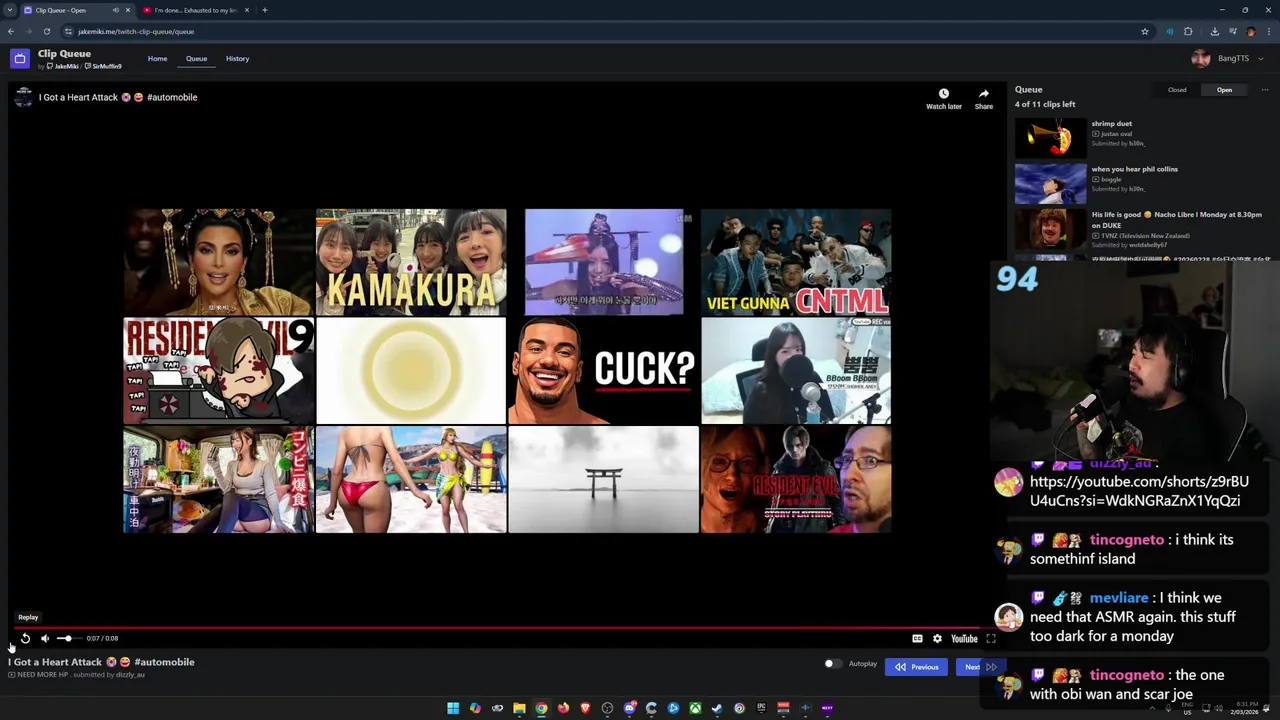
Task: Open the browser Downloads icon
Action: point(1214,31)
